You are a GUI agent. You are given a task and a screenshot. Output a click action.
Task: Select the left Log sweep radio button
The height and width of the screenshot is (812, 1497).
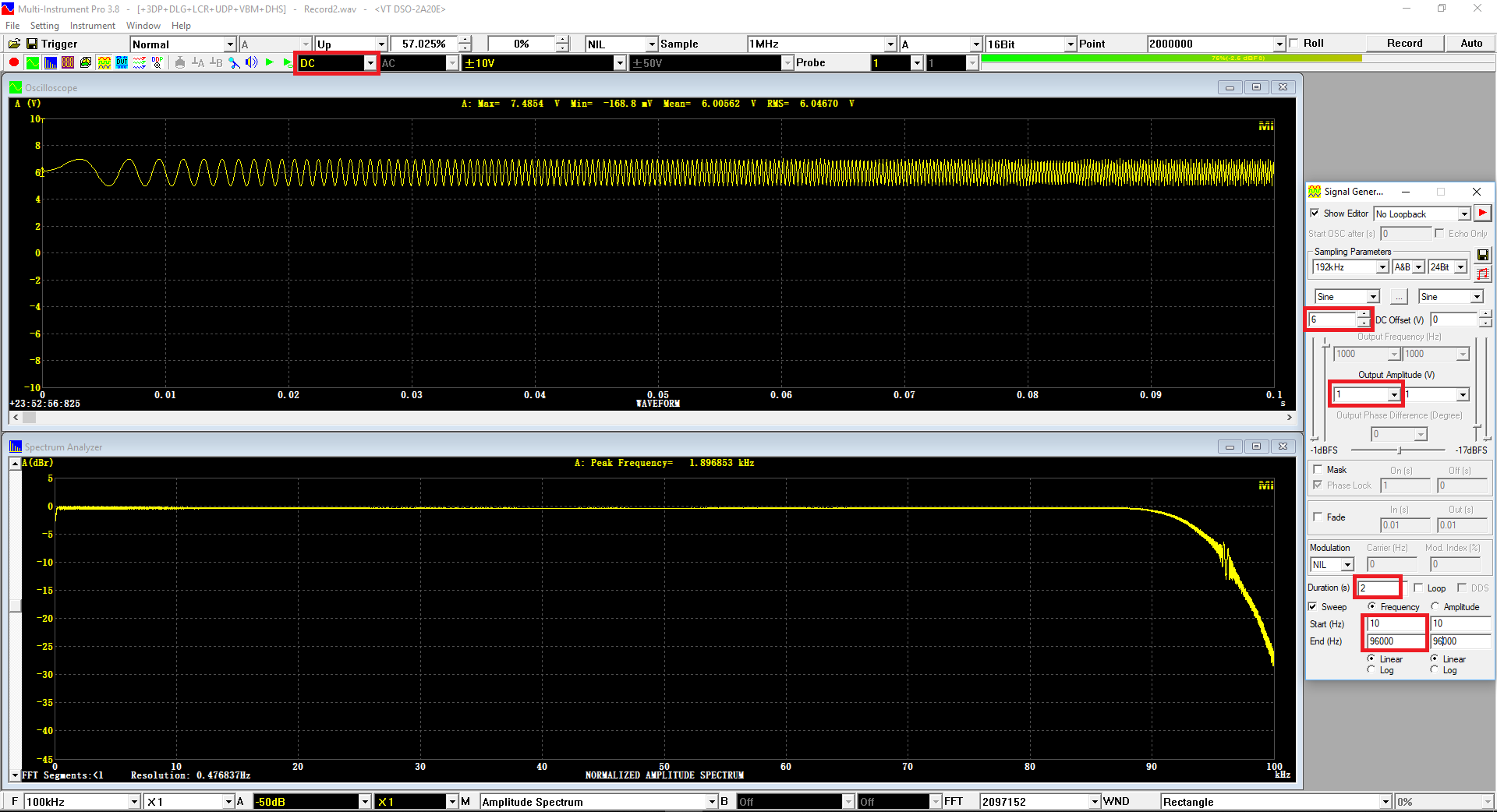(1371, 669)
